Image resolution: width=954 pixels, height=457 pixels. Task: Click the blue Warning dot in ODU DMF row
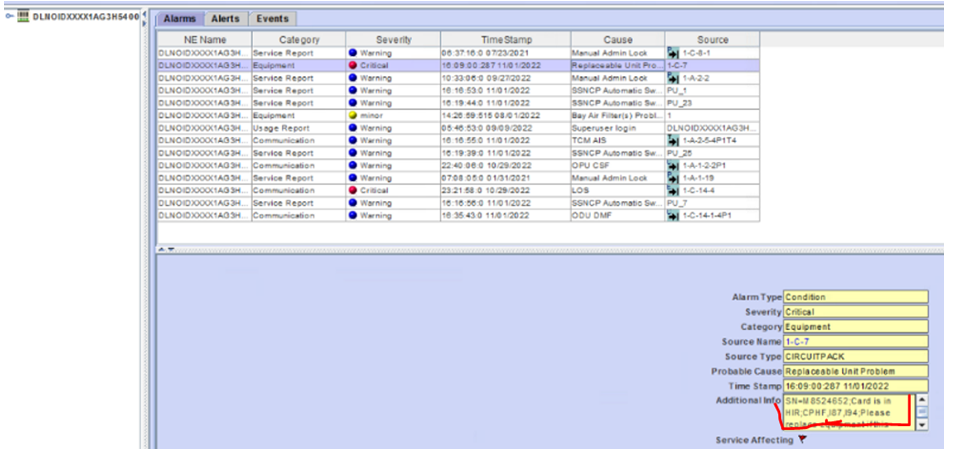[x=352, y=215]
